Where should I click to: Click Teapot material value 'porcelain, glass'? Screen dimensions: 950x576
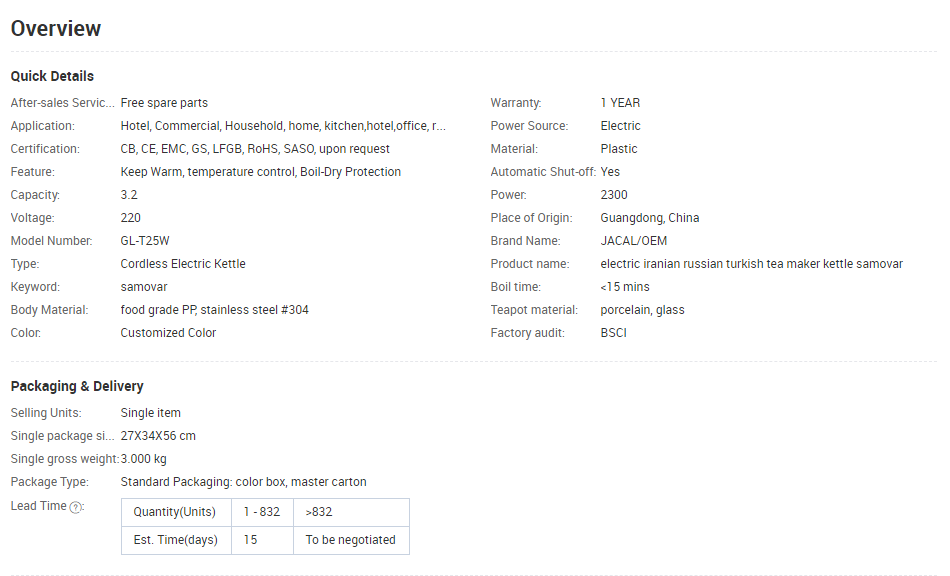click(642, 310)
